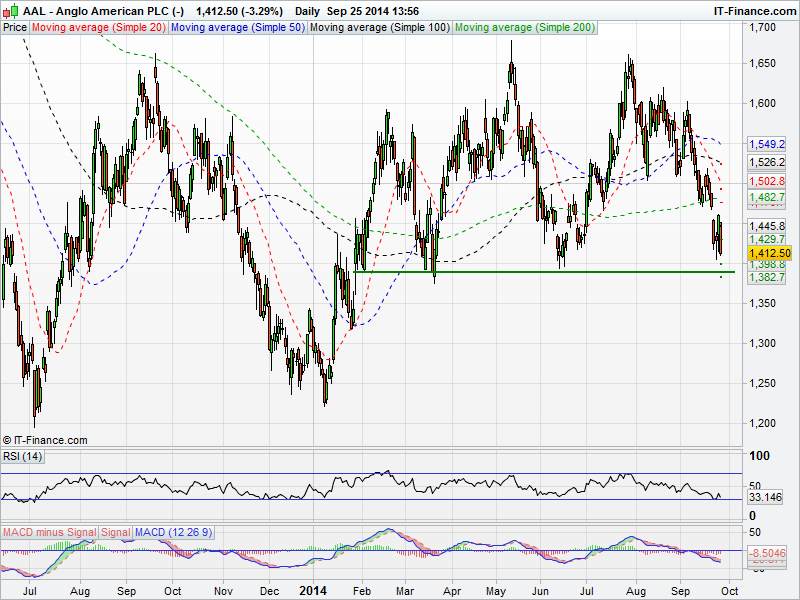Click the blue 1,549.2 price label

[x=767, y=144]
